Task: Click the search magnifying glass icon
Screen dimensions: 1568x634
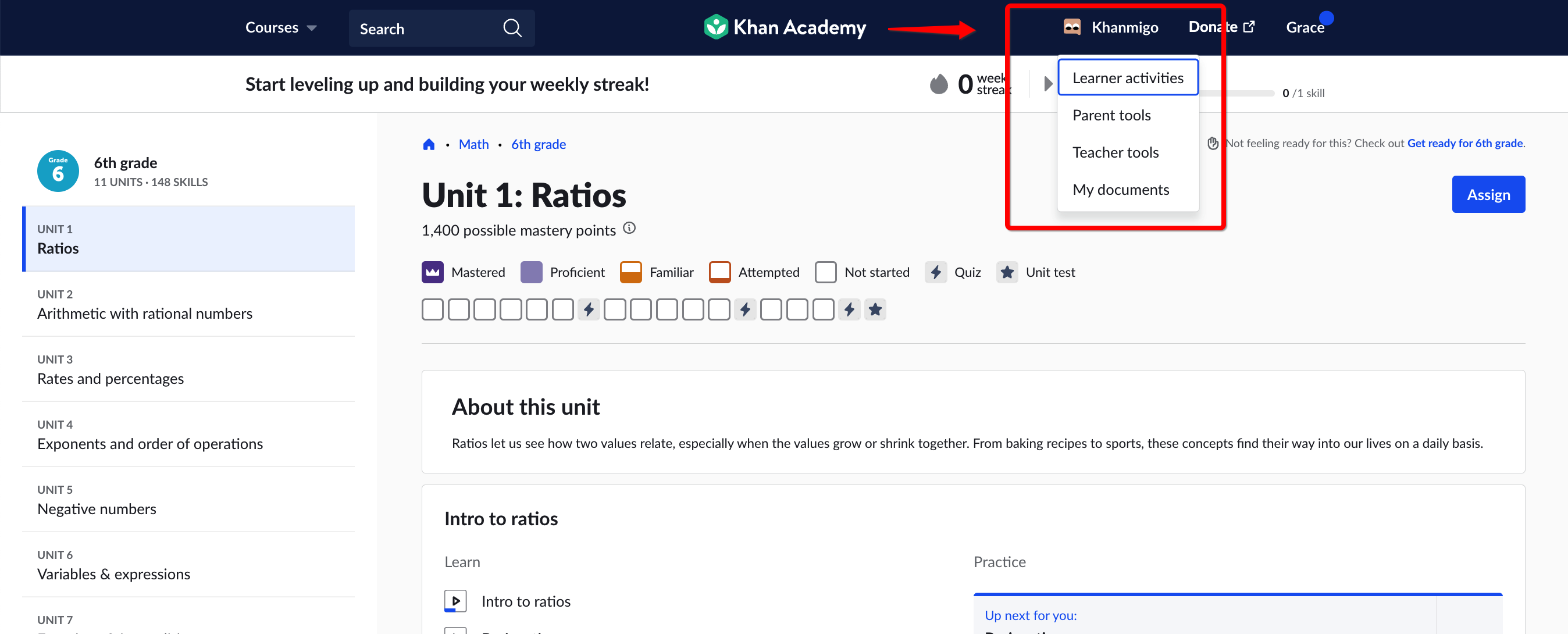Action: click(x=512, y=28)
